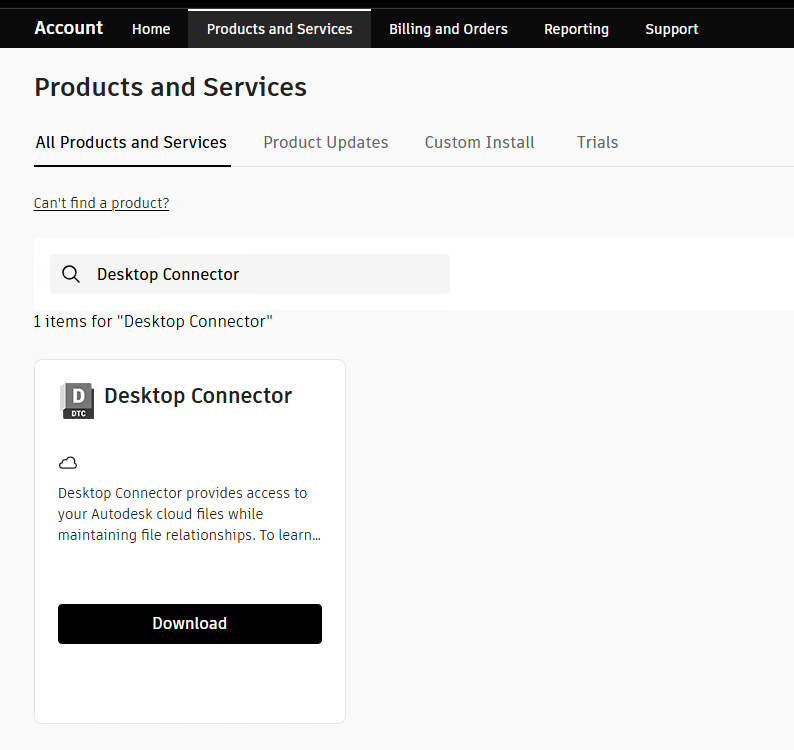Switch to the Trials tab

point(597,142)
